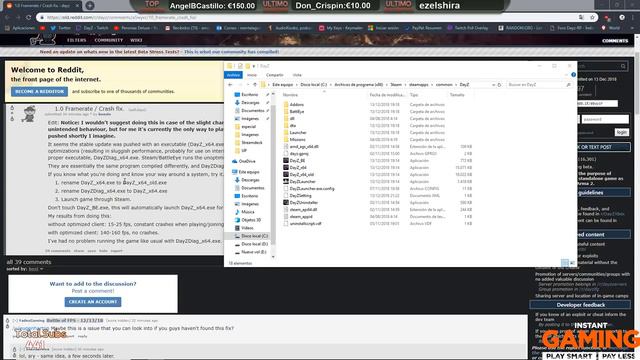Open recent locations dropdown arrow

tap(248, 85)
